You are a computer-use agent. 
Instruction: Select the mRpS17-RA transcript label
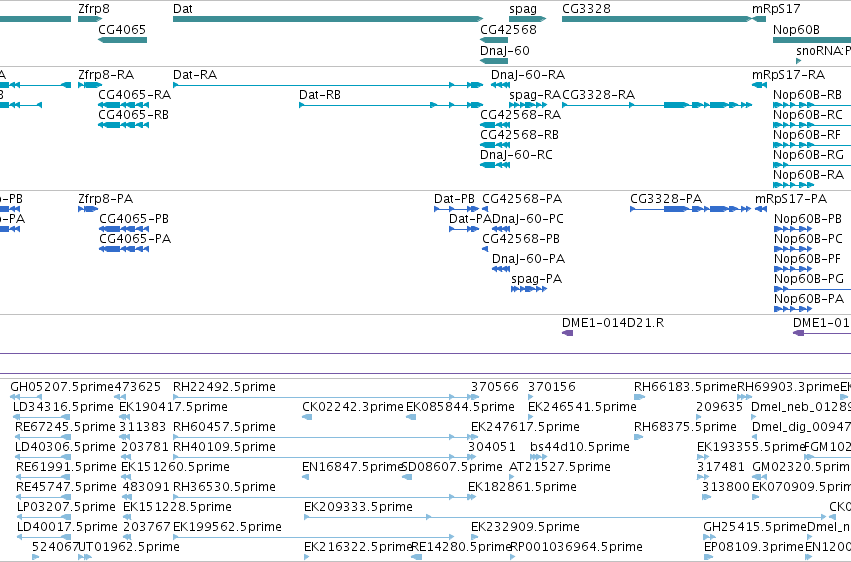point(789,74)
